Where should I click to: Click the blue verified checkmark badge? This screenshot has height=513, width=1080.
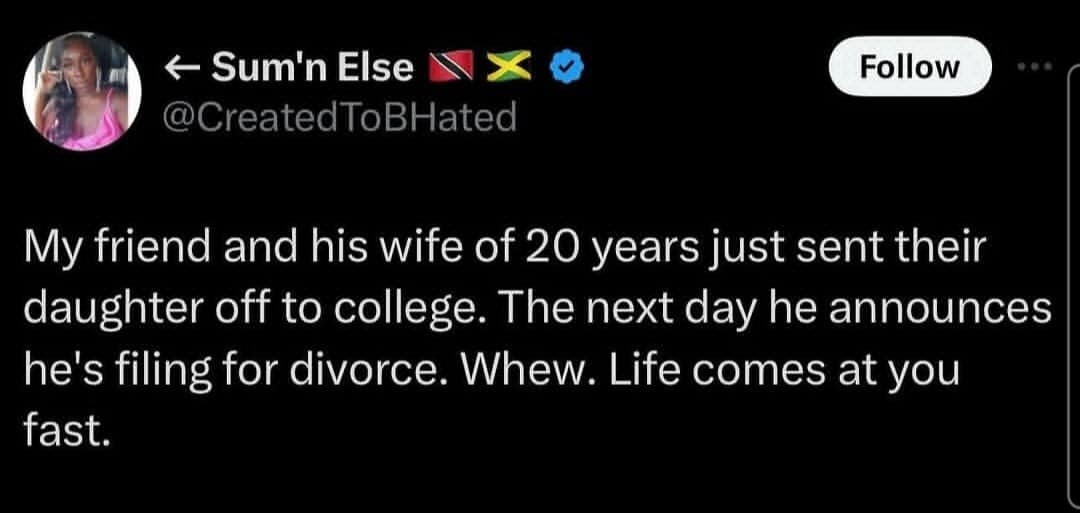pyautogui.click(x=563, y=68)
